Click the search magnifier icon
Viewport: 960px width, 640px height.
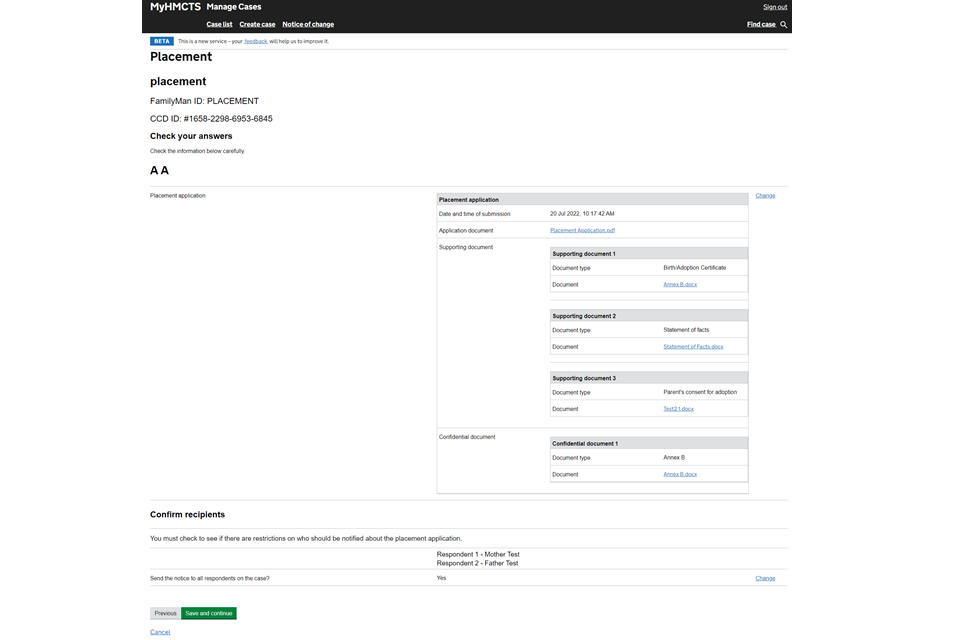pyautogui.click(x=784, y=24)
